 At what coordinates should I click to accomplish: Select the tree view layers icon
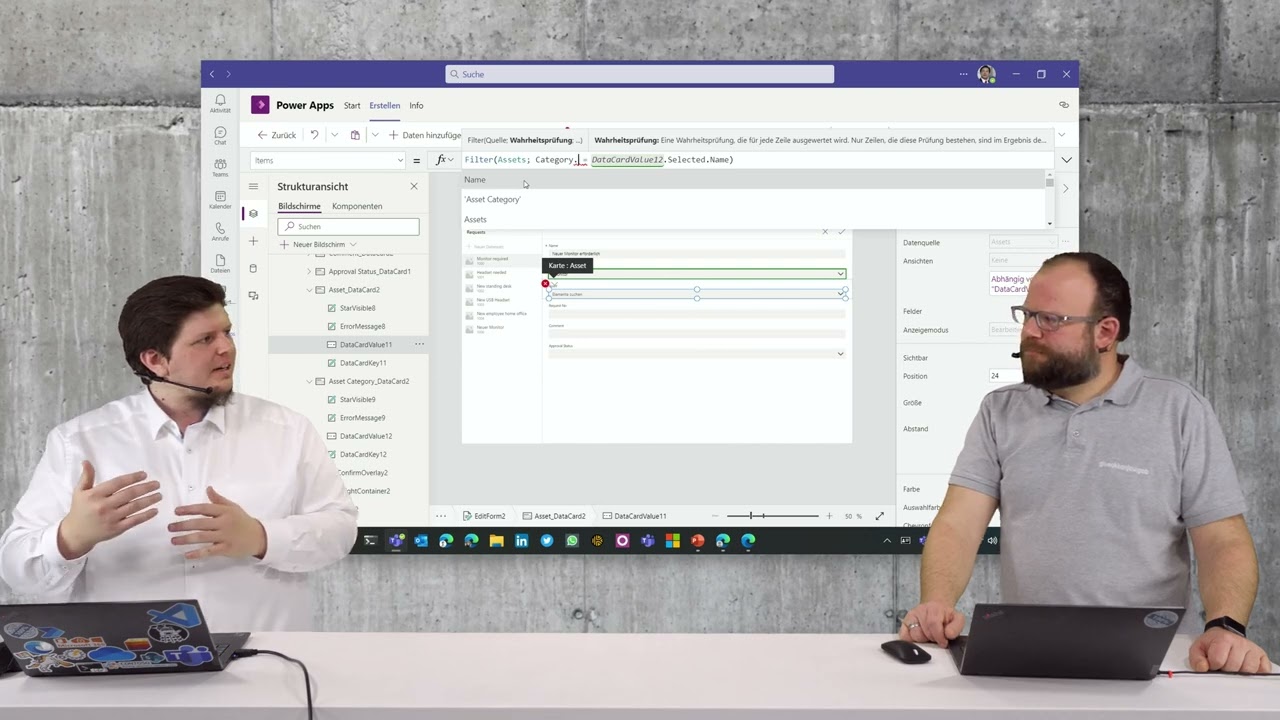click(253, 213)
